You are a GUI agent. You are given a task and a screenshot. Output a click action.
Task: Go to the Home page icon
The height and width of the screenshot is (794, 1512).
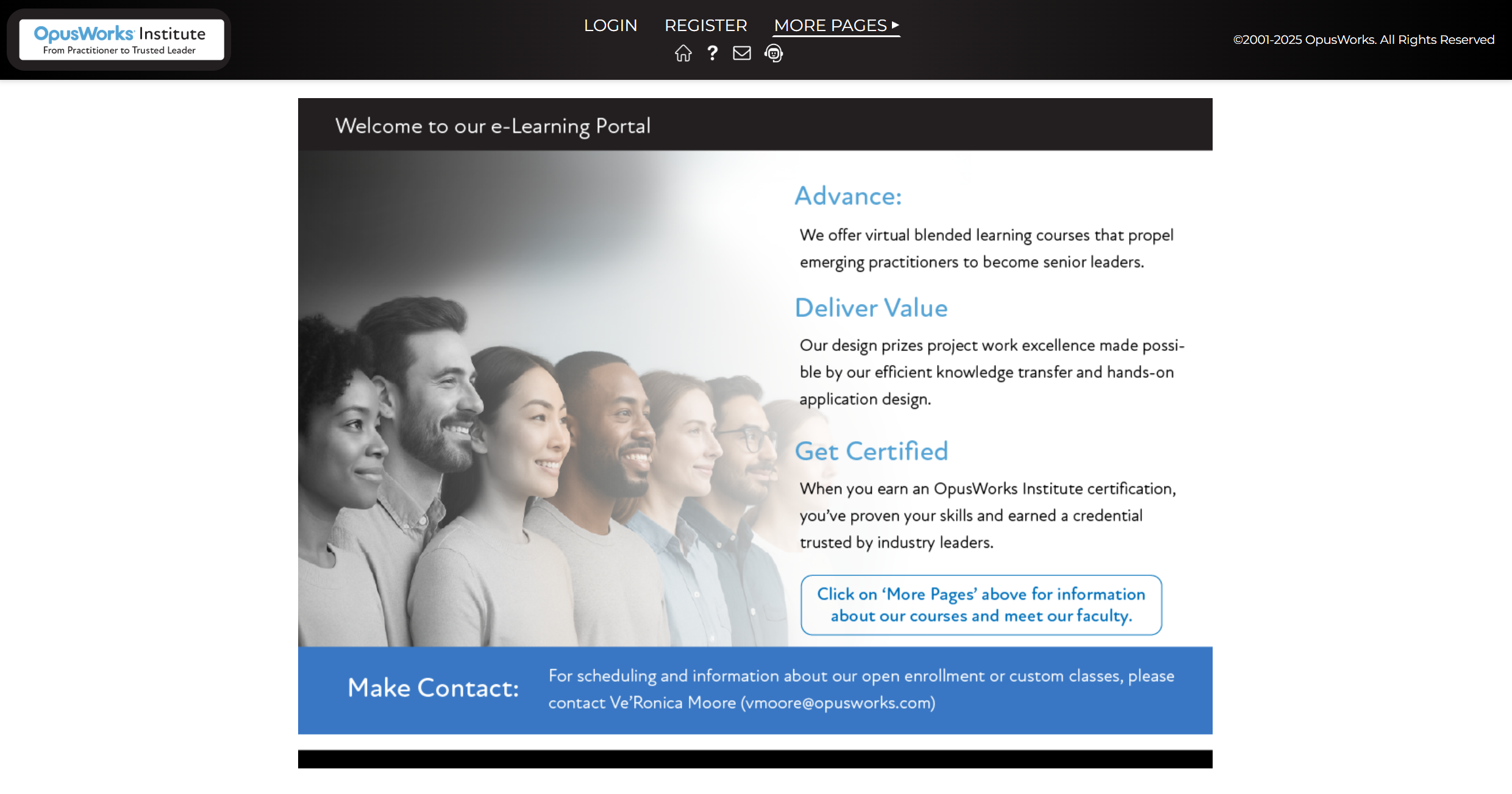[683, 53]
